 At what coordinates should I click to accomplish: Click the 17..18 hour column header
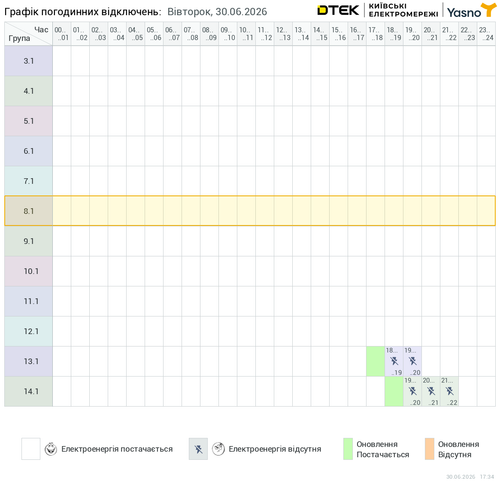(375, 34)
